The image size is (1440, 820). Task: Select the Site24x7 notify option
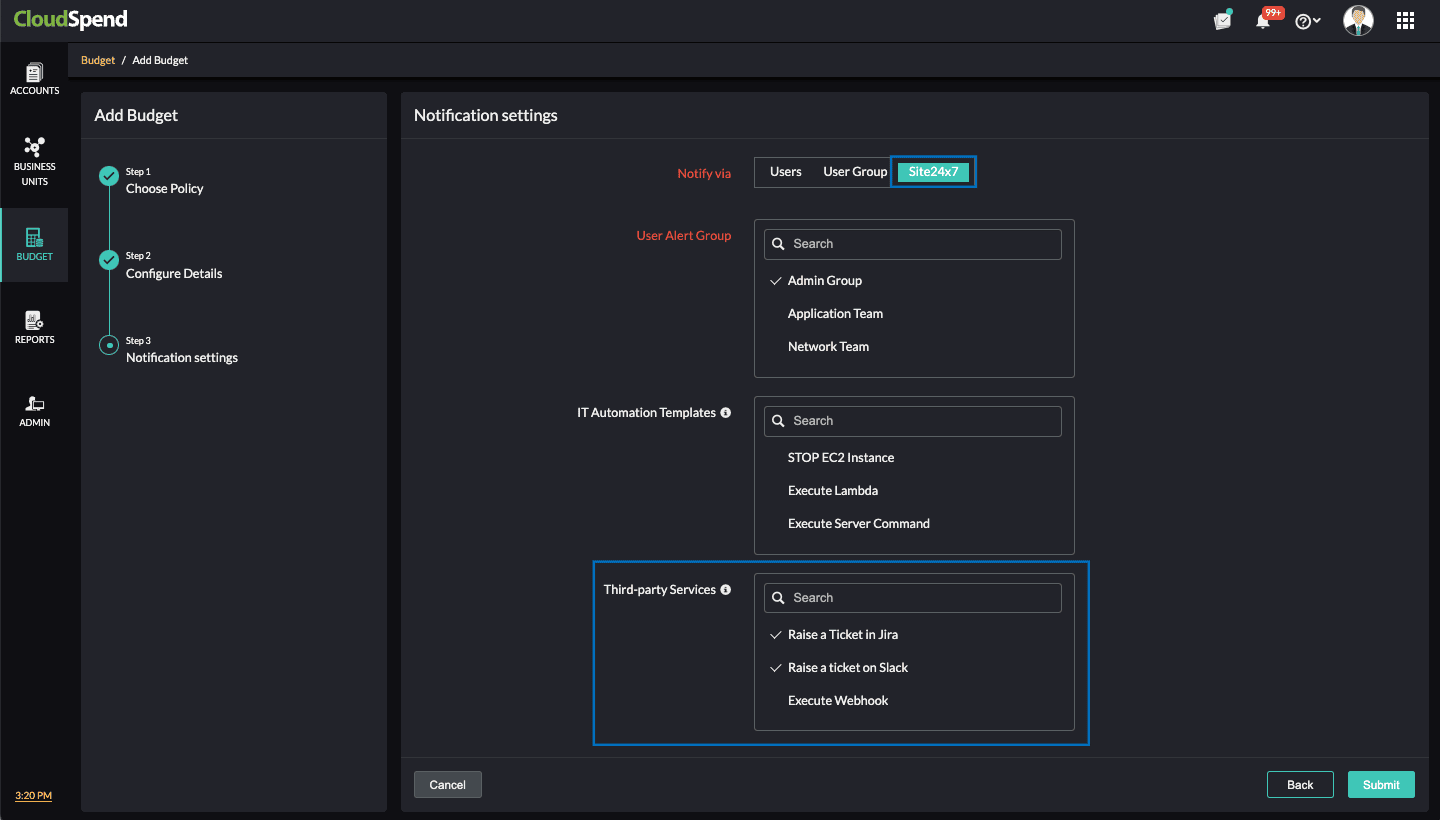point(933,172)
